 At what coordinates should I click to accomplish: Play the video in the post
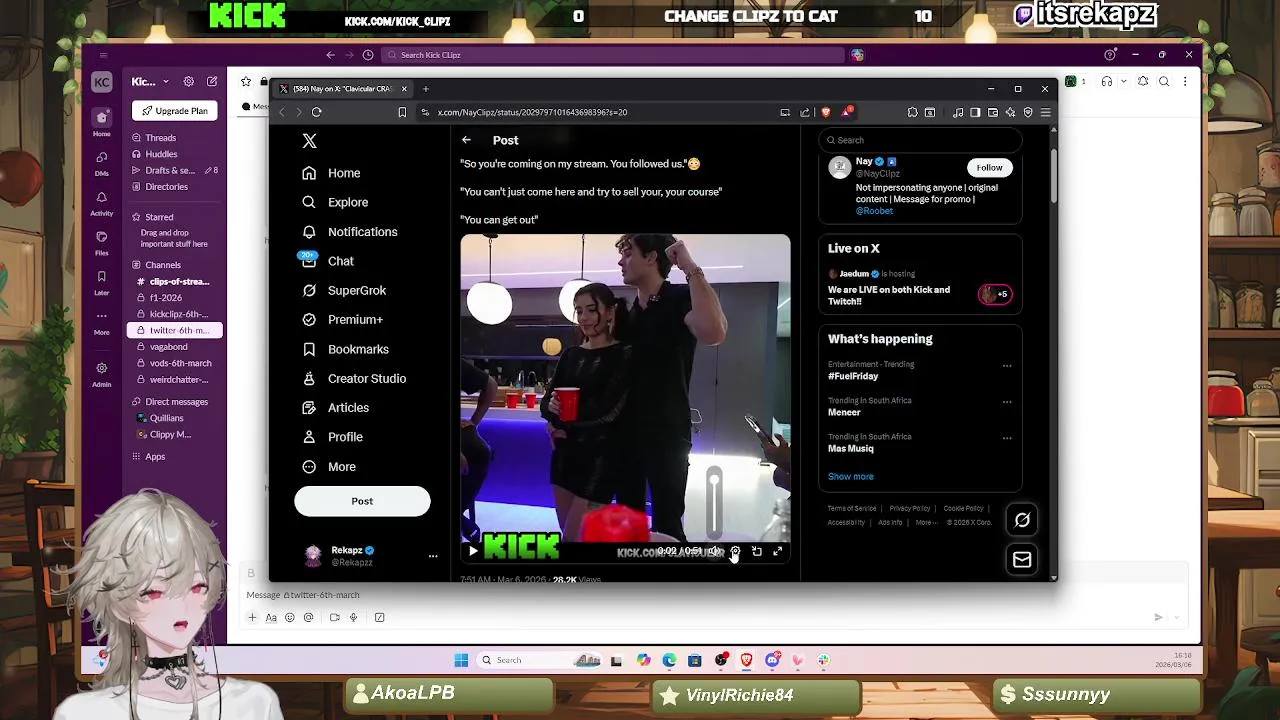pos(473,551)
